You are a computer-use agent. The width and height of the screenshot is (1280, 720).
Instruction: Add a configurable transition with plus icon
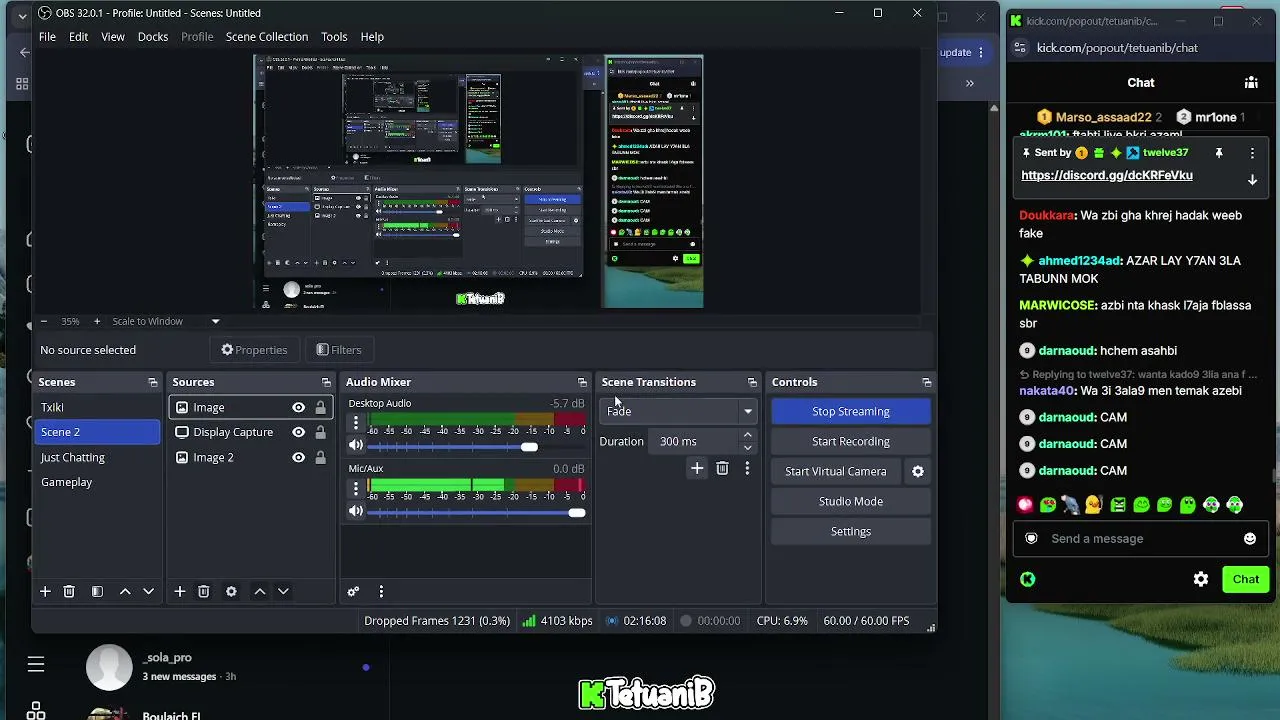click(697, 468)
